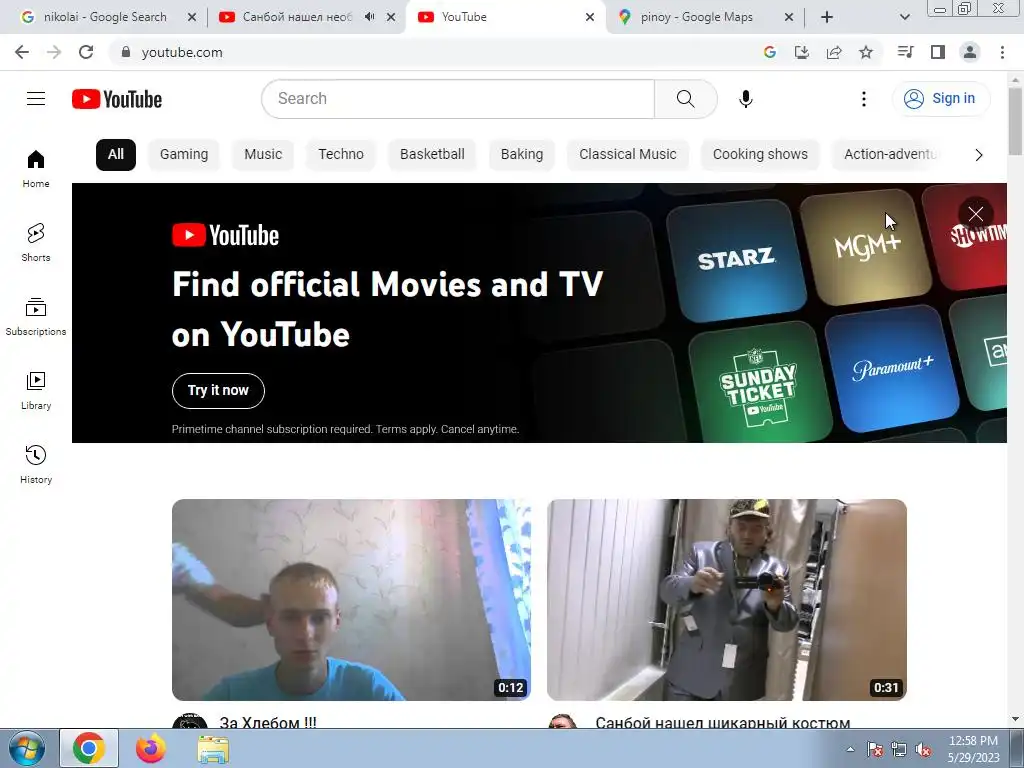
Task: Click the Action Center flag tray icon
Action: click(x=874, y=749)
